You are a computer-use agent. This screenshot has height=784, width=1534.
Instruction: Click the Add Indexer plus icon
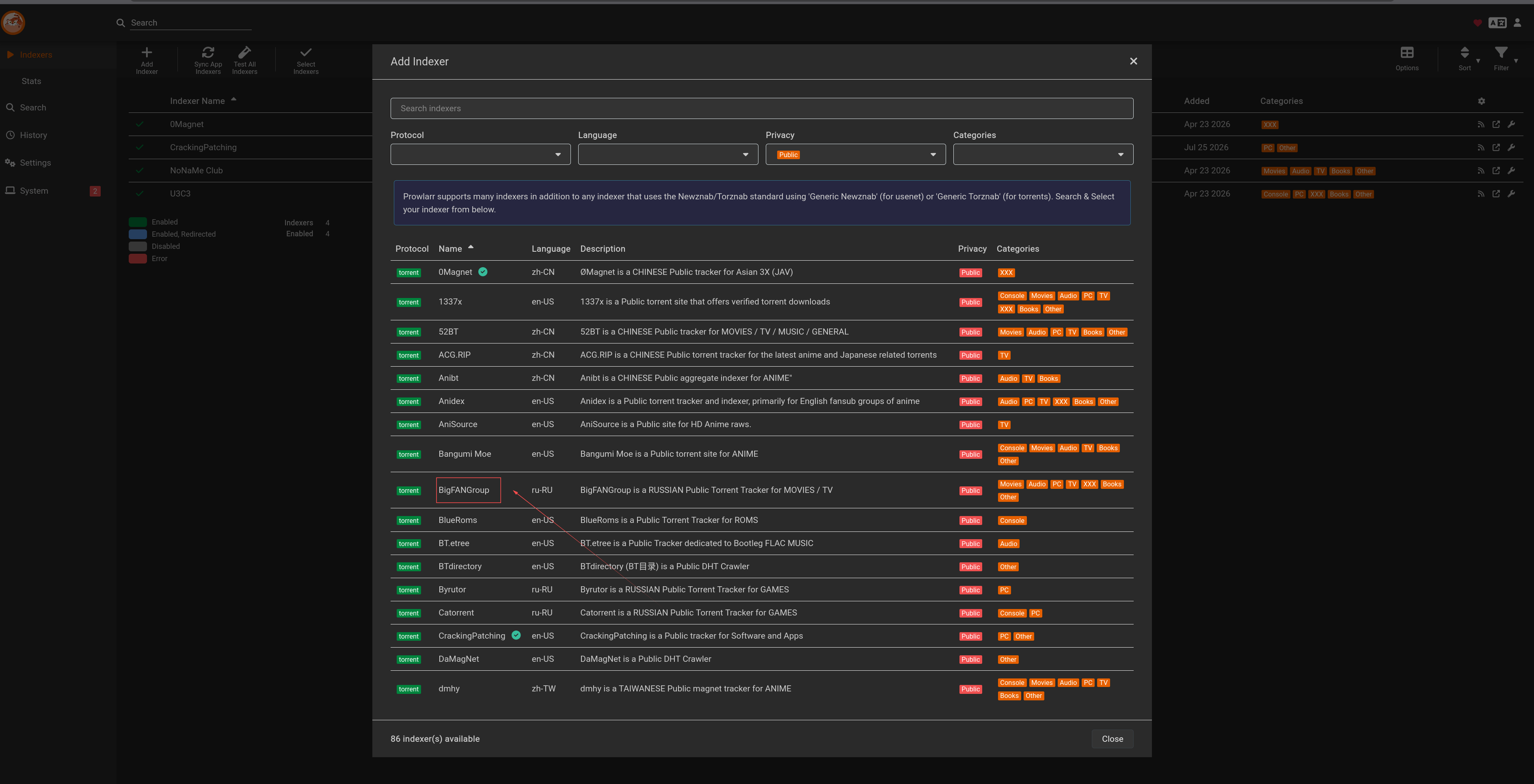[x=147, y=52]
